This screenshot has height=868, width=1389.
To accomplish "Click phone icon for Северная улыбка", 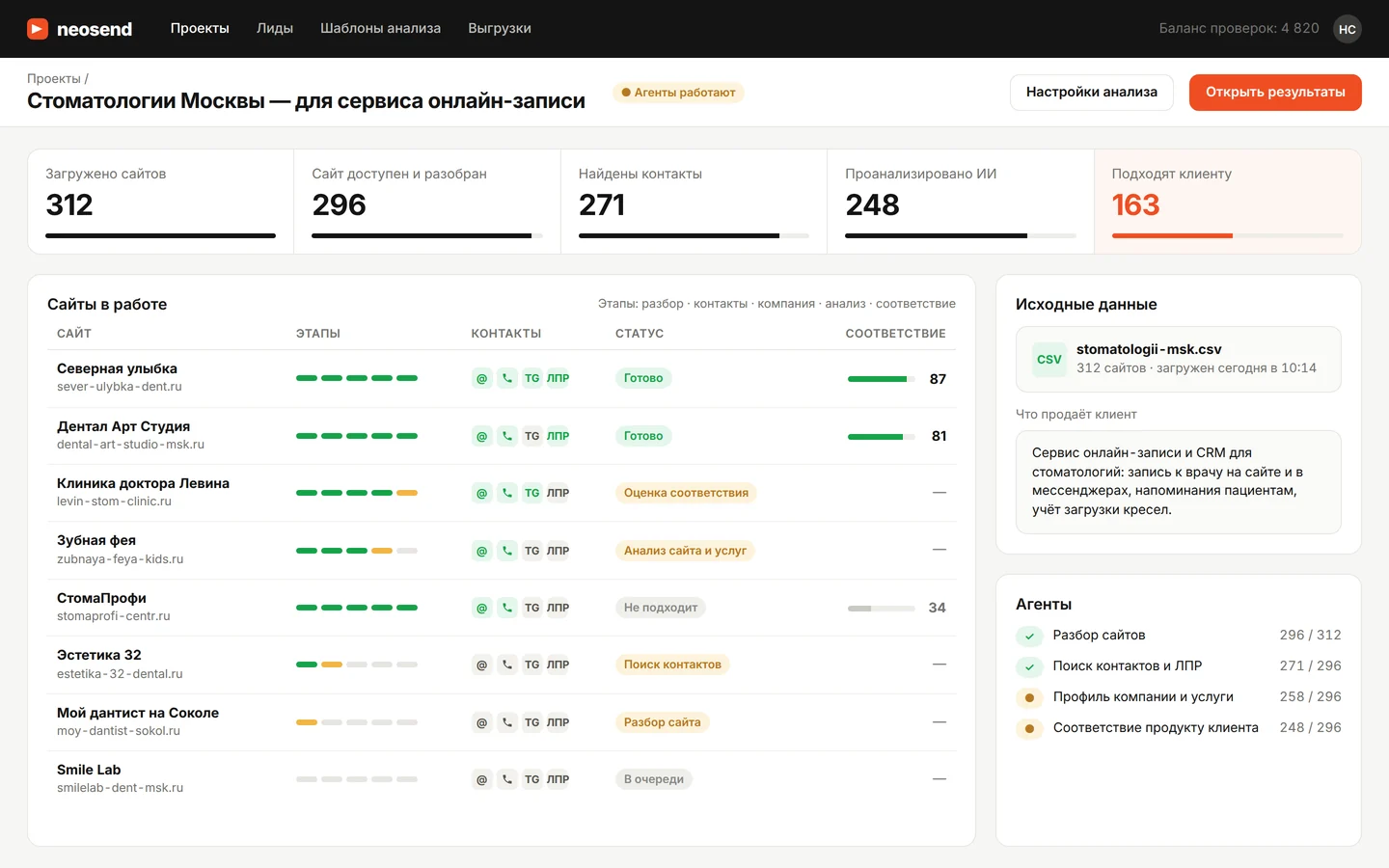I will click(507, 378).
